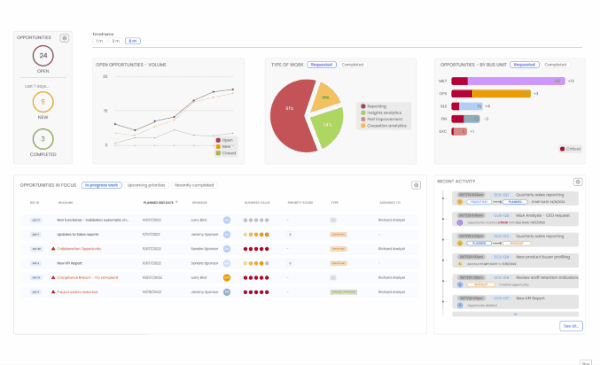This screenshot has height=365, width=600.
Task: Click the yellow pie slice
Action: tap(325, 98)
